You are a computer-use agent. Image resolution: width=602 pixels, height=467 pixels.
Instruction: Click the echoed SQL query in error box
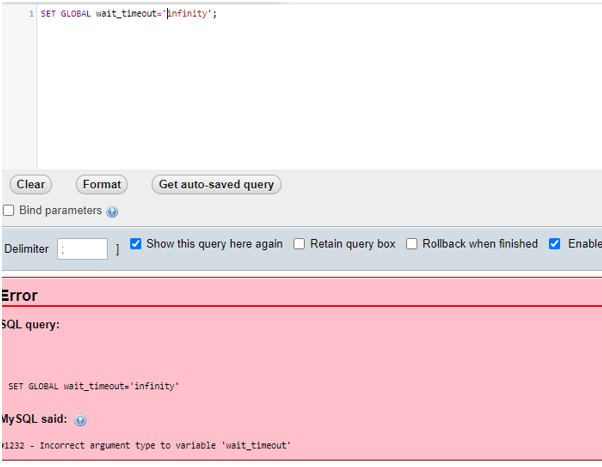pyautogui.click(x=94, y=386)
